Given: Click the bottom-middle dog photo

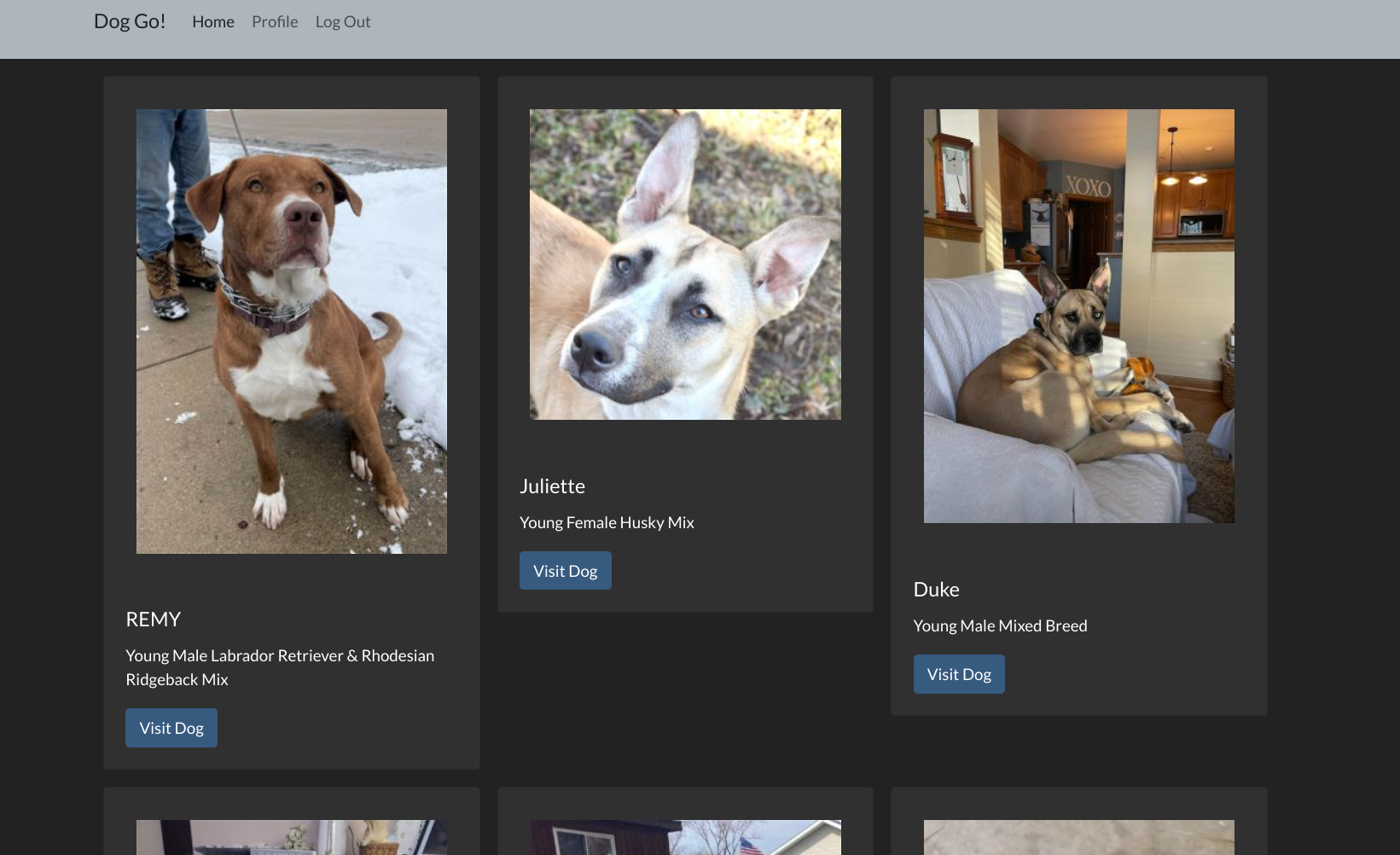Looking at the screenshot, I should (685, 837).
